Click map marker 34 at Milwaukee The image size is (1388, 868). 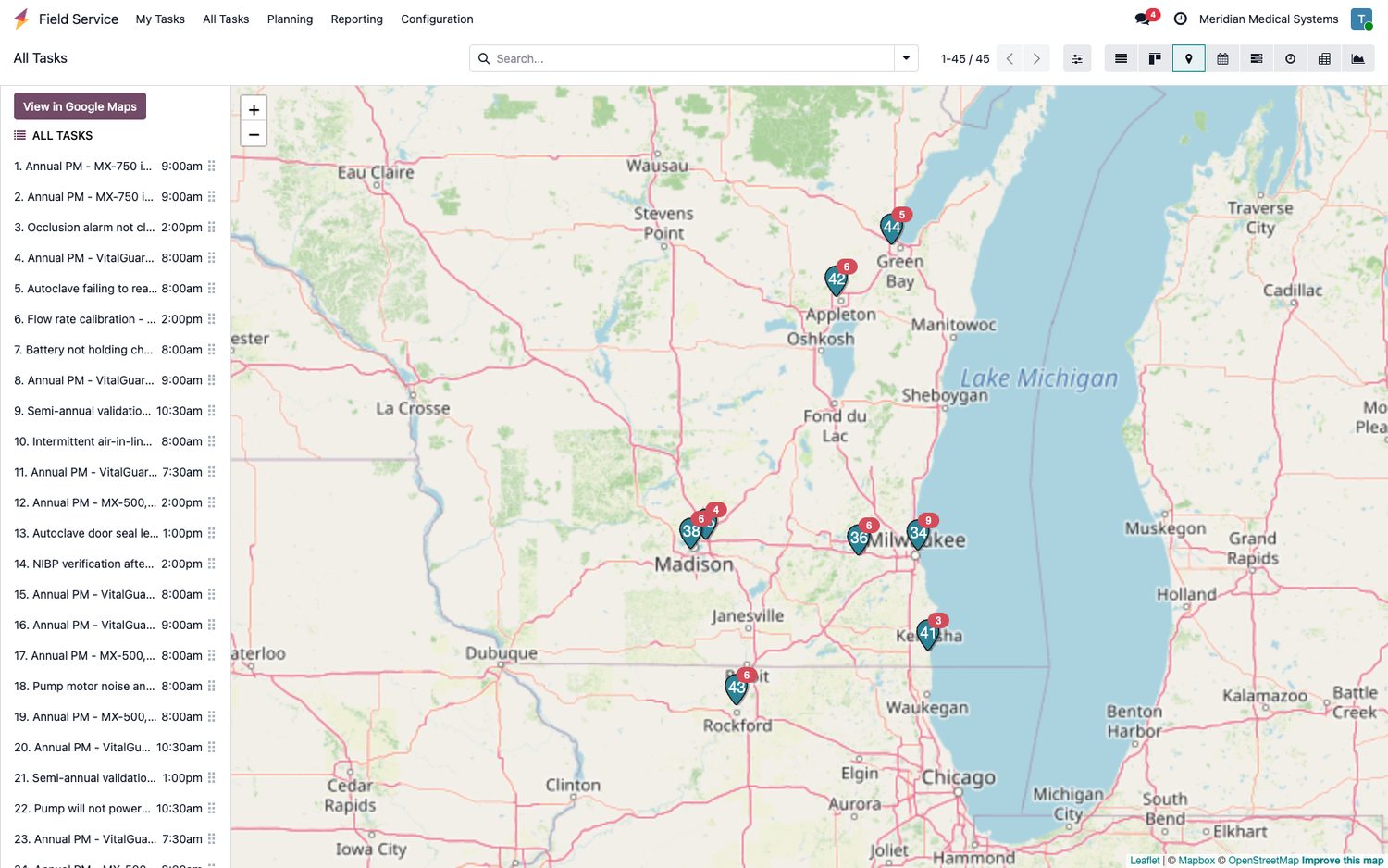(917, 533)
